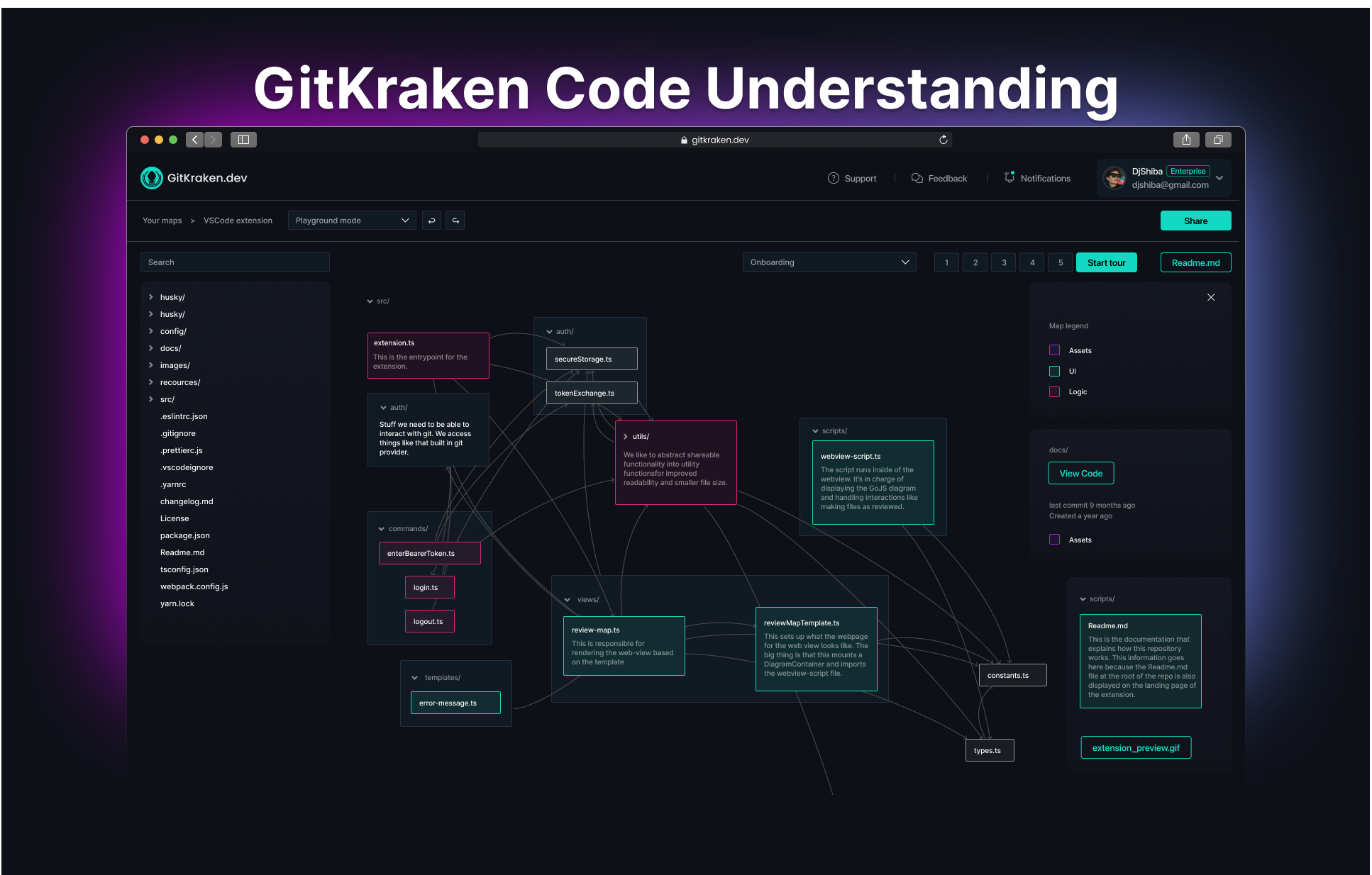This screenshot has height=875, width=1372.
Task: Toggle the UI legend checkbox
Action: 1054,371
